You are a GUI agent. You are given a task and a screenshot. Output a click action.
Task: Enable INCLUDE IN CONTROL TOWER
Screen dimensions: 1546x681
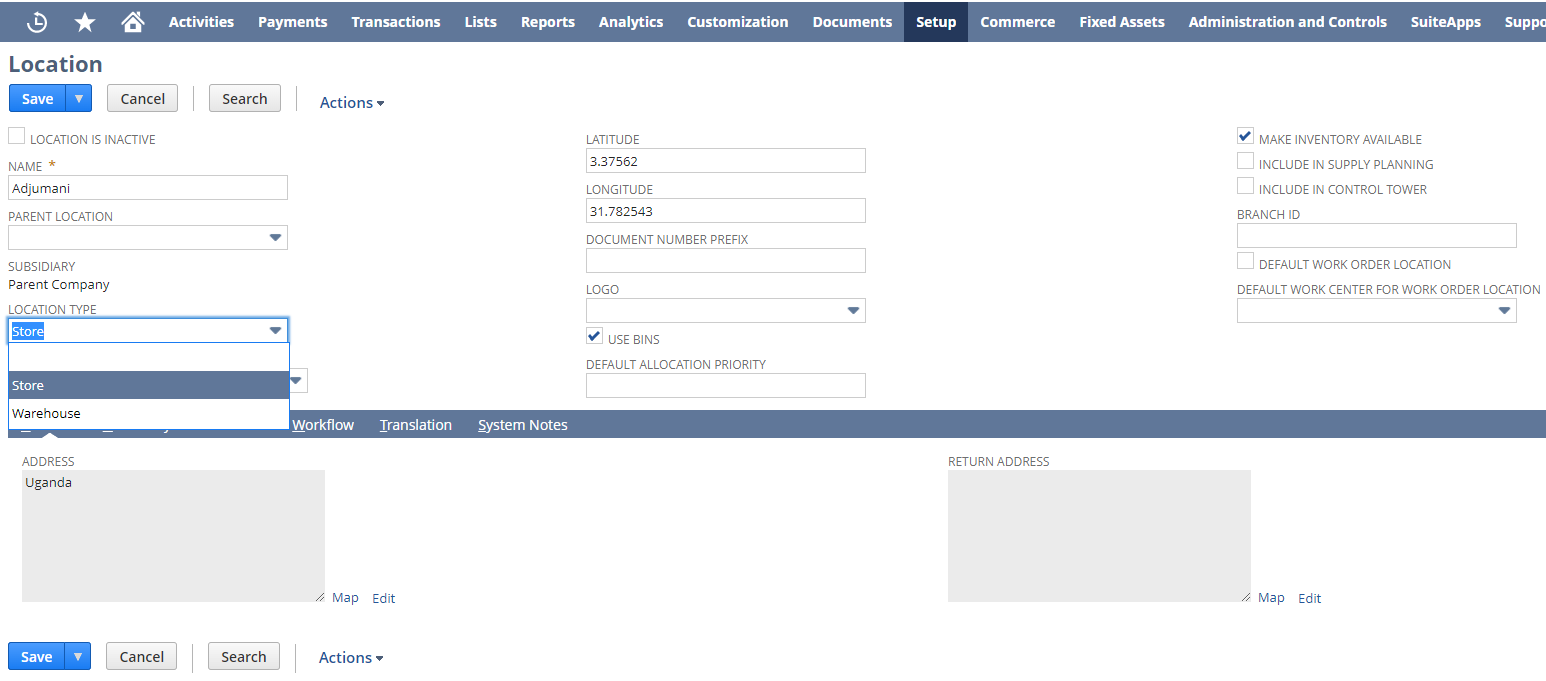[x=1245, y=185]
